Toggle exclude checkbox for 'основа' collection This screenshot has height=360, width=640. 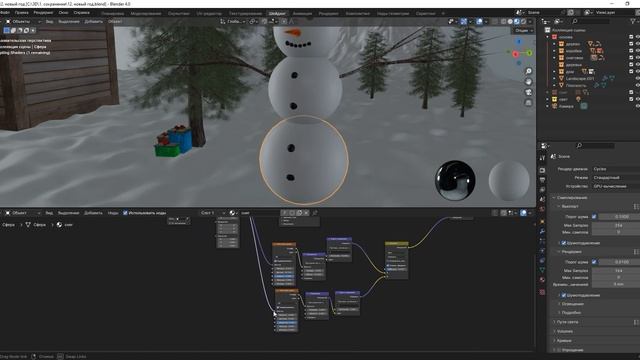631,37
